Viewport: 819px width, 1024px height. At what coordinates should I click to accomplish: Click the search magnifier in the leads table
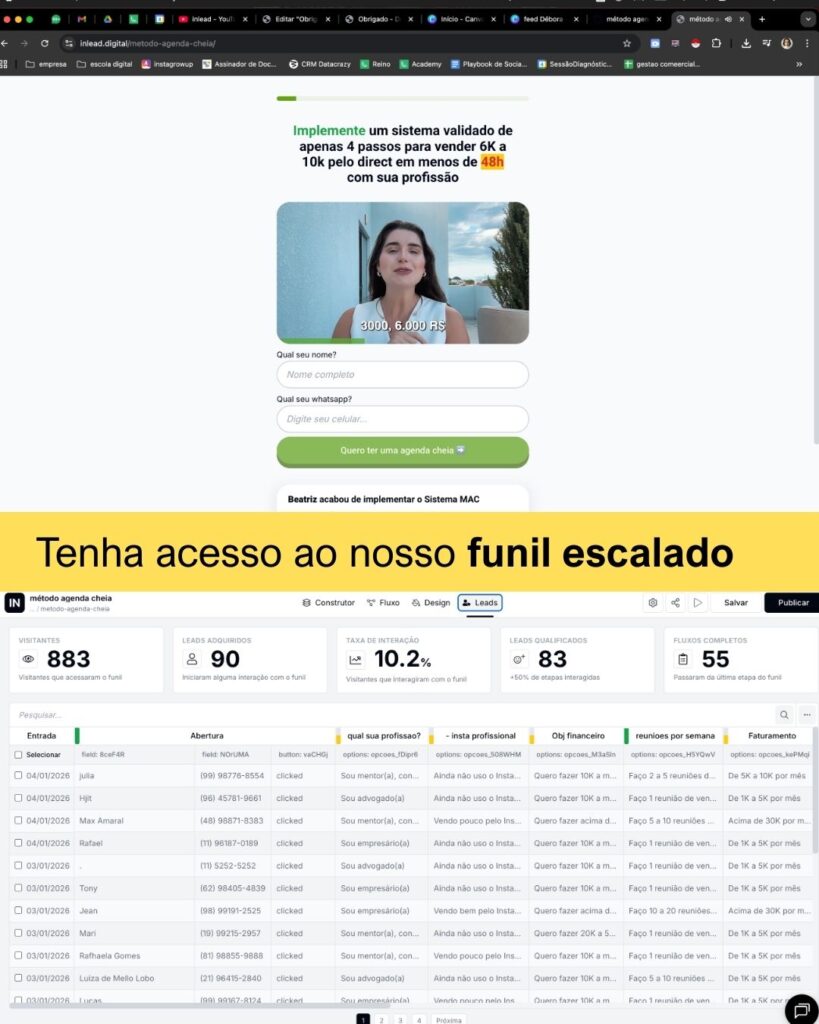coord(784,714)
